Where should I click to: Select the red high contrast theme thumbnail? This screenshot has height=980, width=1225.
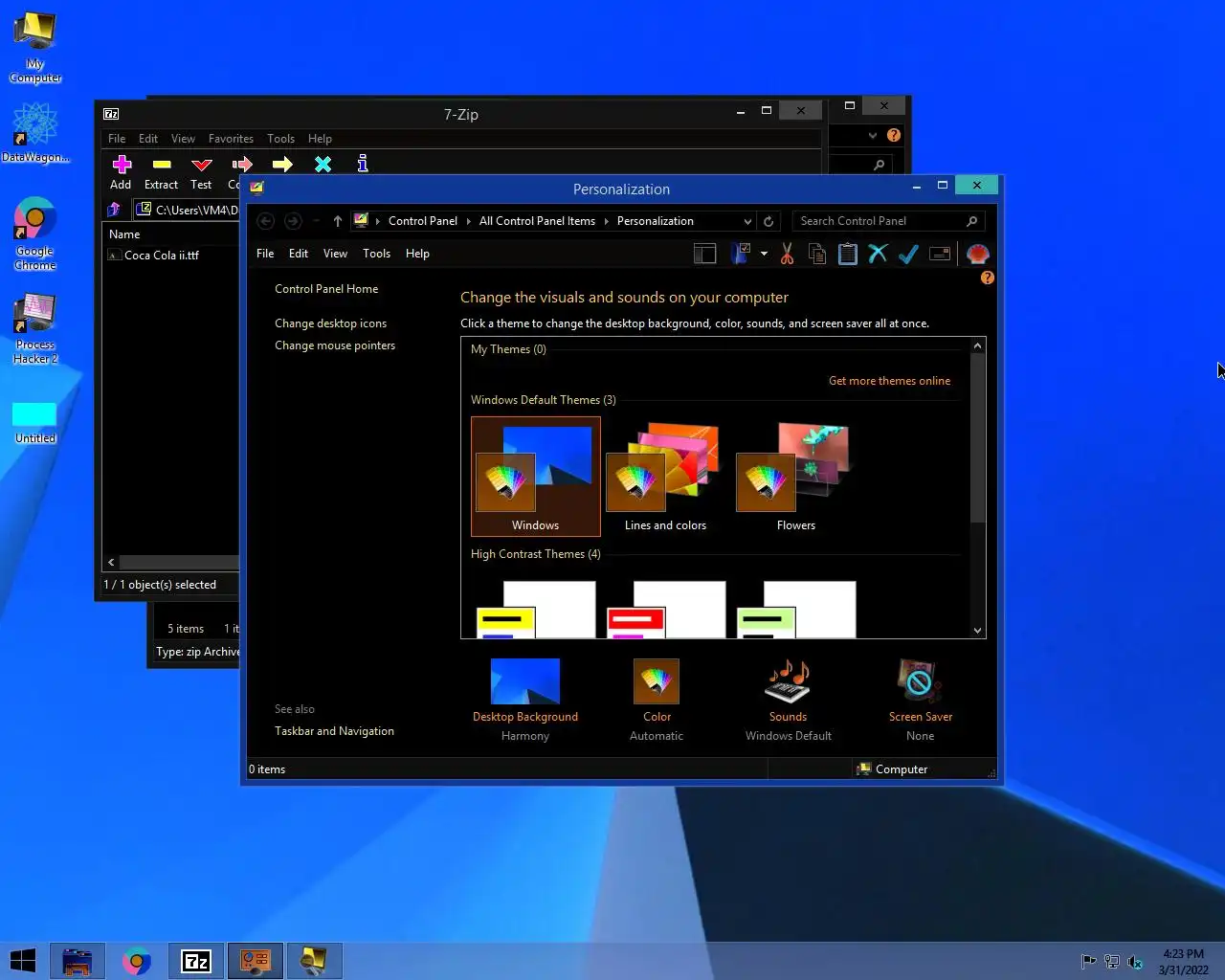tap(666, 609)
